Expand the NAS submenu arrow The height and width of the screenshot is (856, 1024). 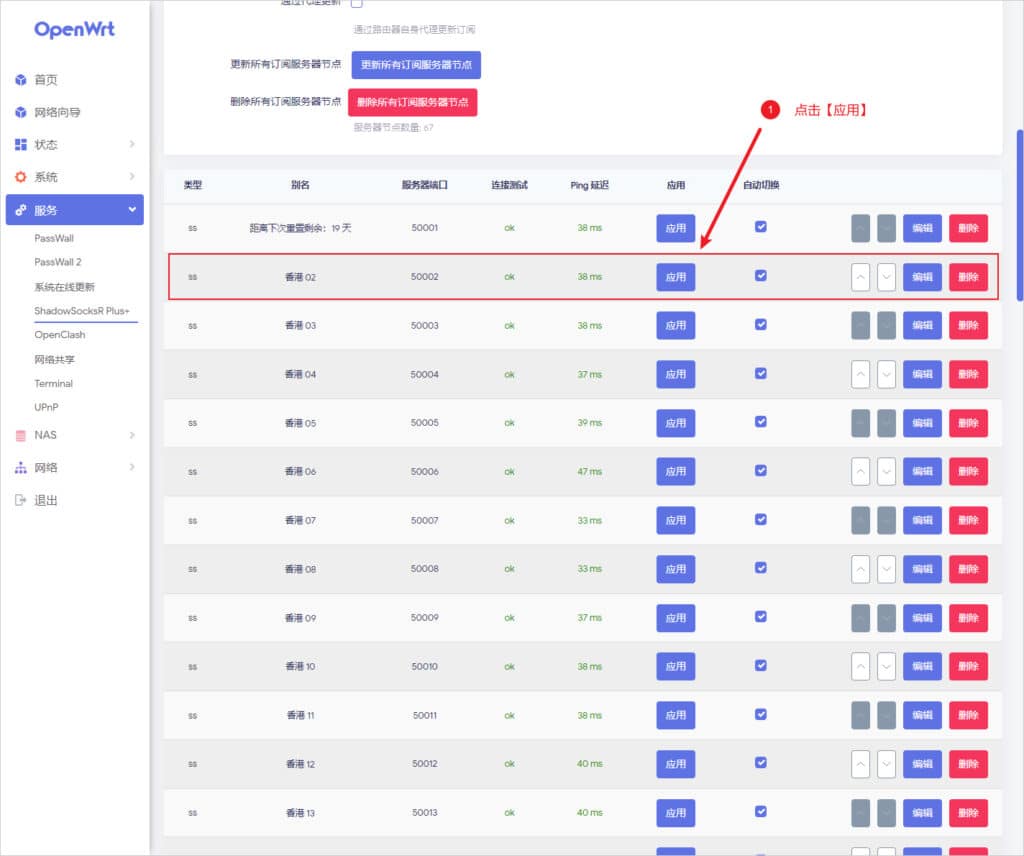click(x=132, y=435)
